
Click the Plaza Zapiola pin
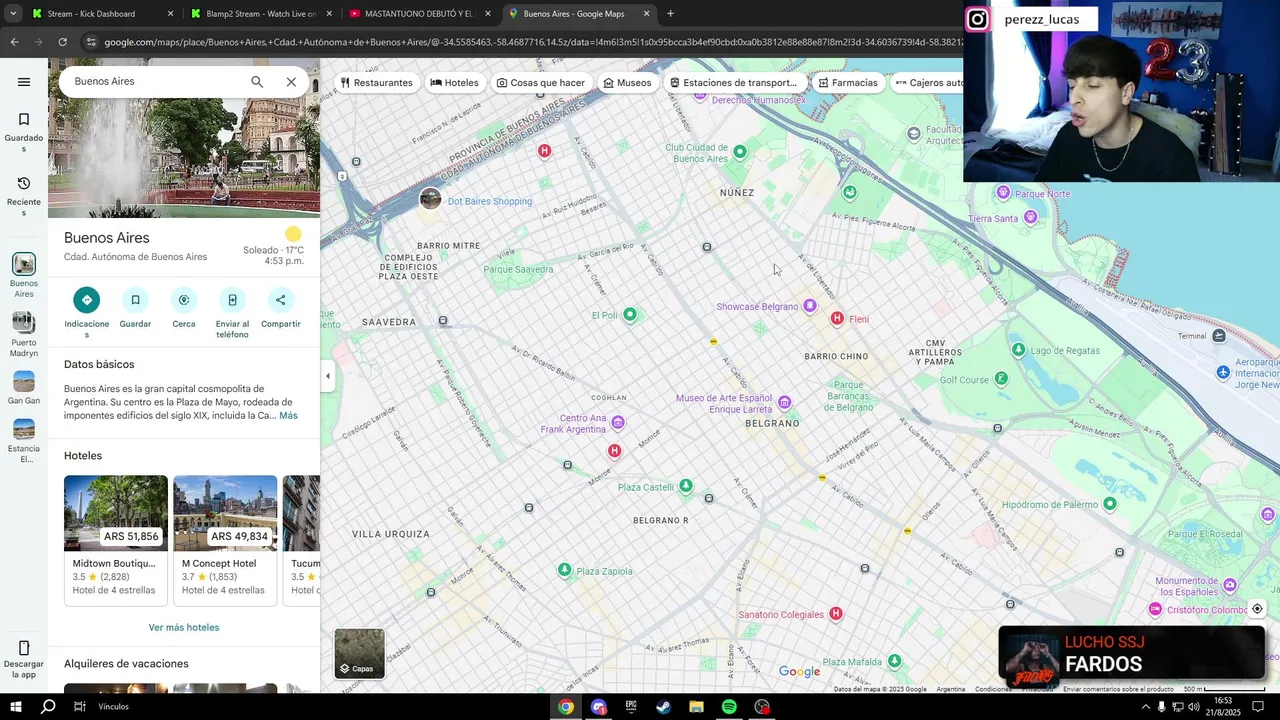coord(565,570)
